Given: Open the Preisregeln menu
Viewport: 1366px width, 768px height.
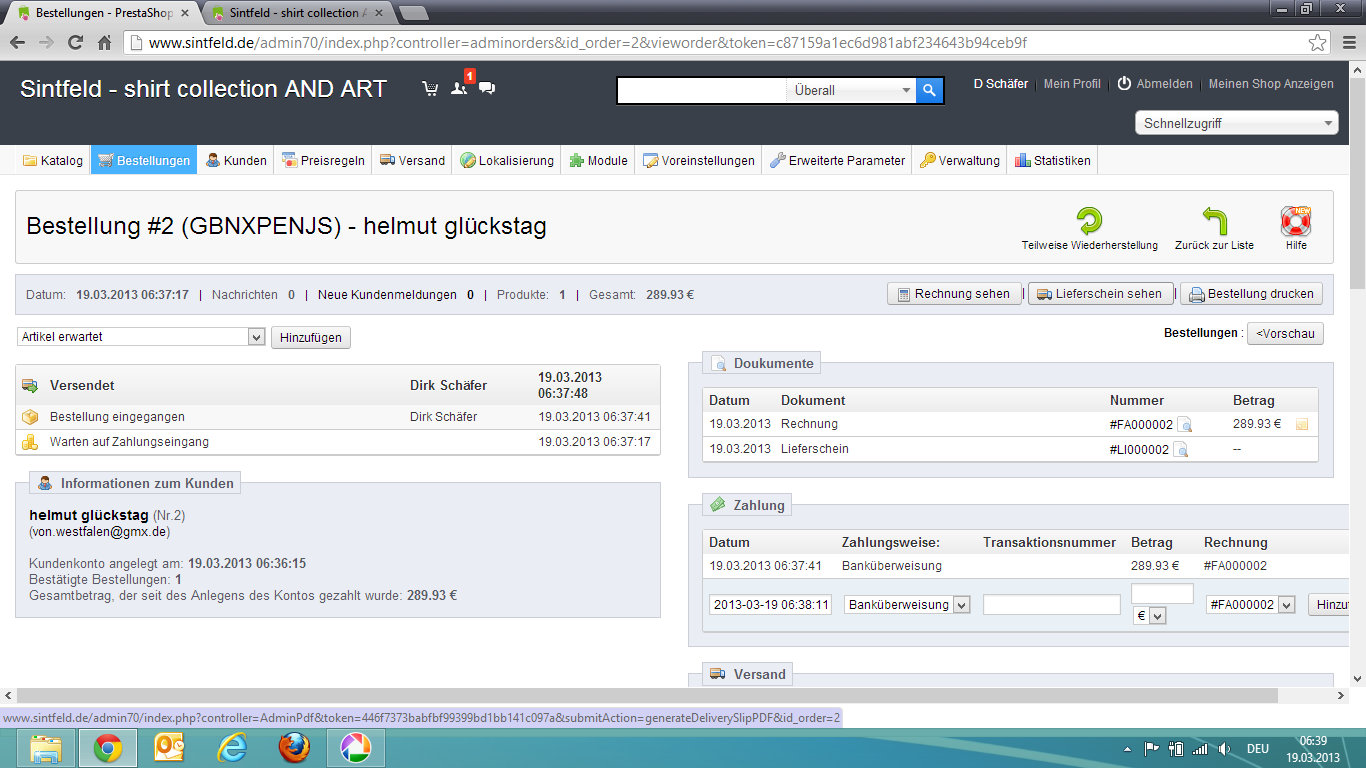Looking at the screenshot, I should pyautogui.click(x=323, y=160).
